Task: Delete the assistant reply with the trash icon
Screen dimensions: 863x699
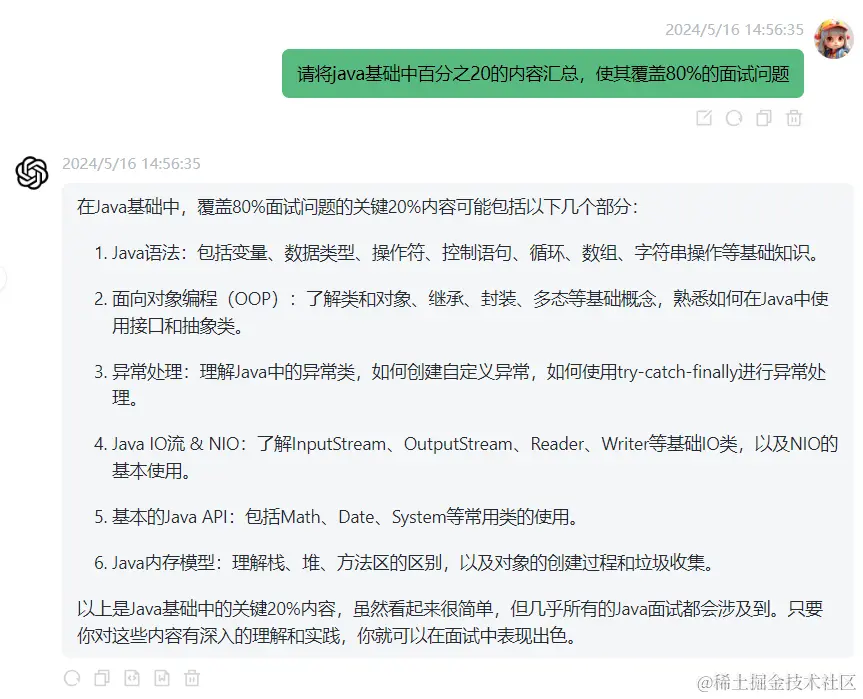Action: tap(192, 678)
